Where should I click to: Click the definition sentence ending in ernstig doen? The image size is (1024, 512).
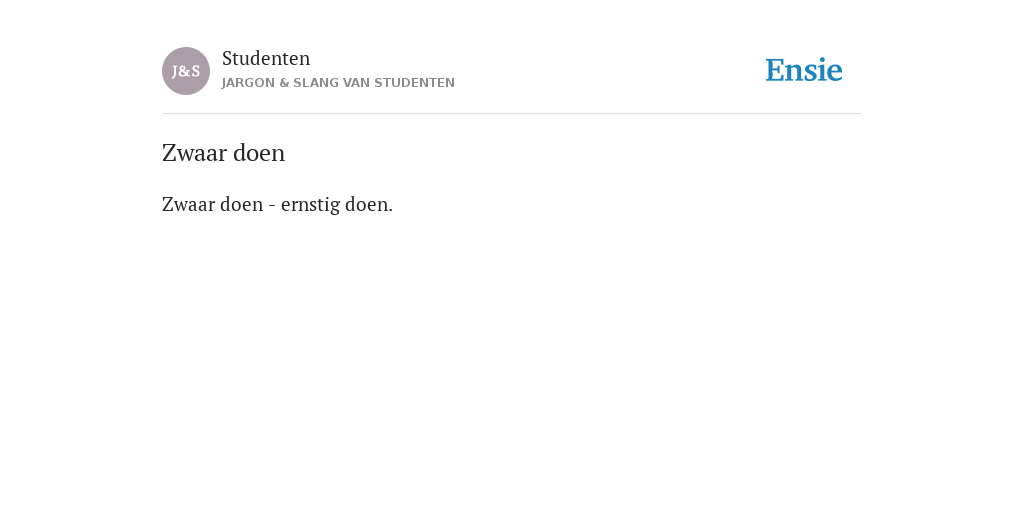[278, 204]
